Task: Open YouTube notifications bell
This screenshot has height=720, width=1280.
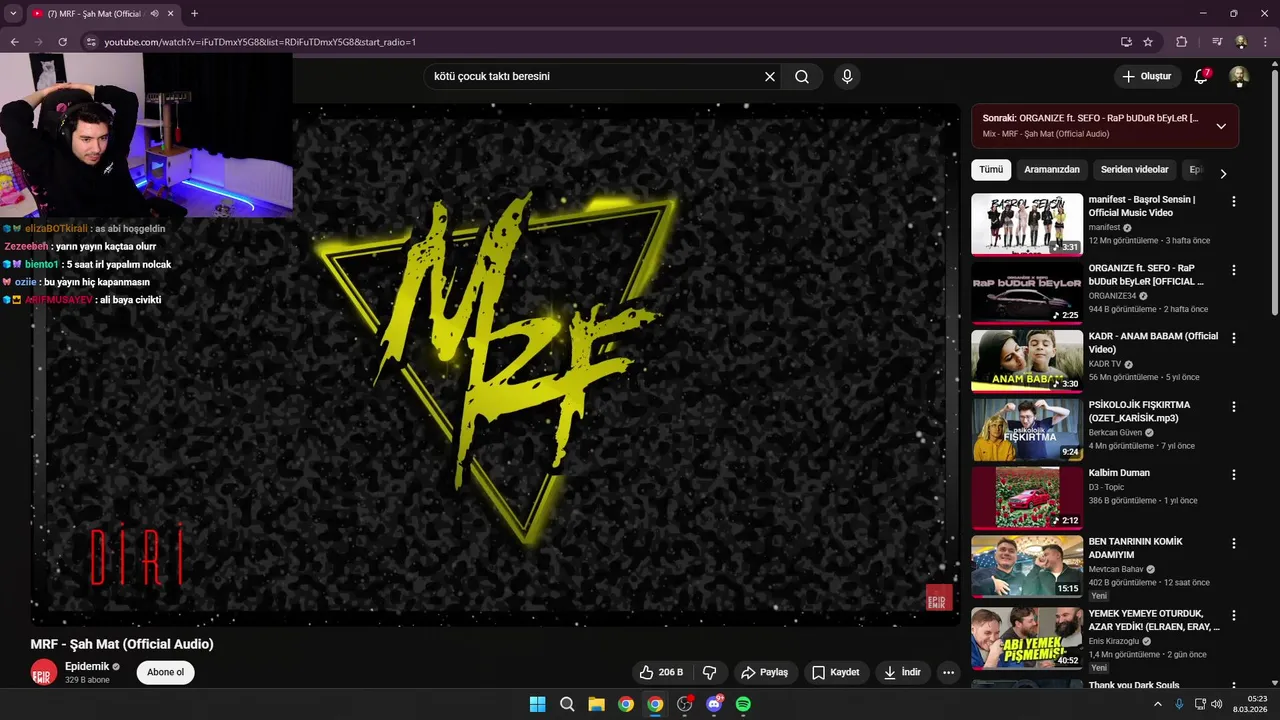Action: click(1201, 77)
